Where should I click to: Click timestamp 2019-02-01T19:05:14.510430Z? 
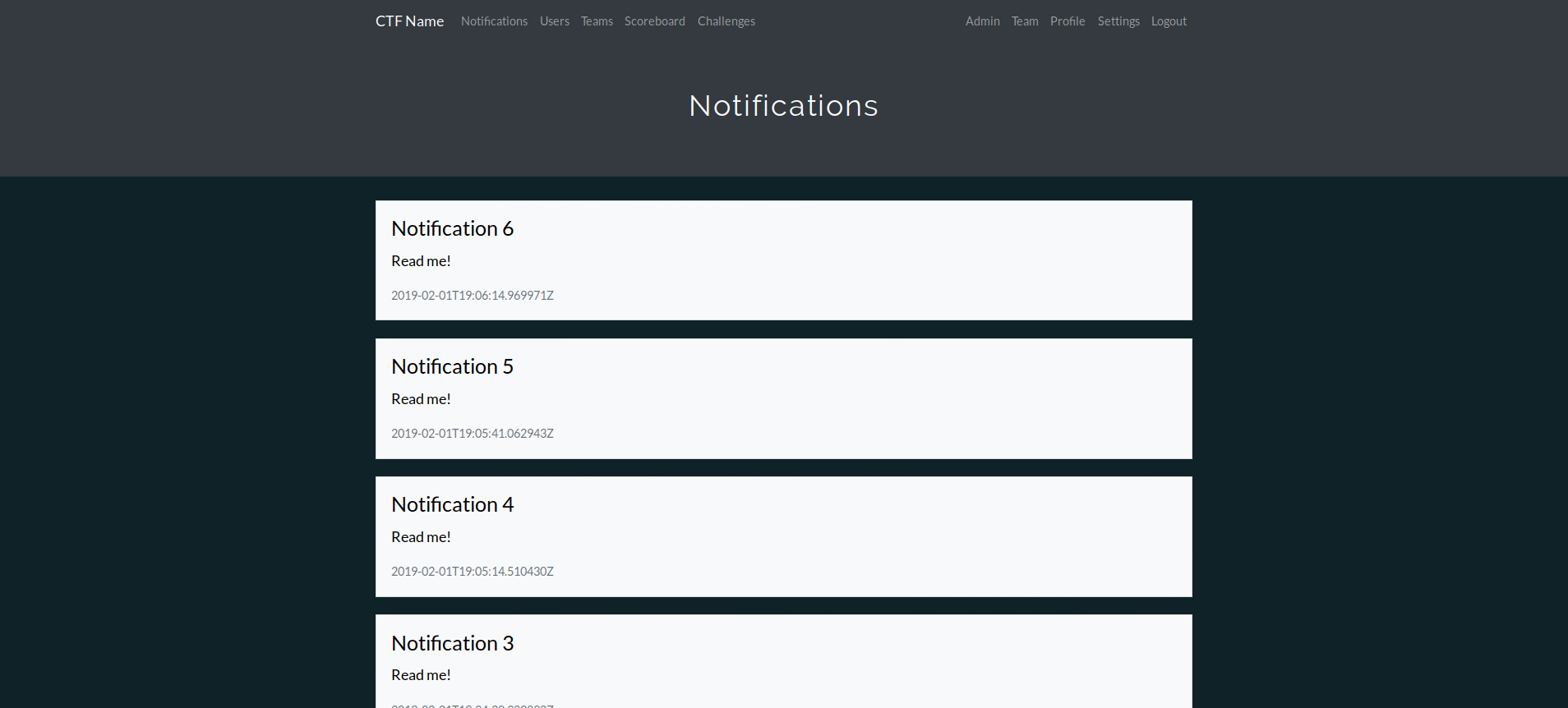click(473, 572)
